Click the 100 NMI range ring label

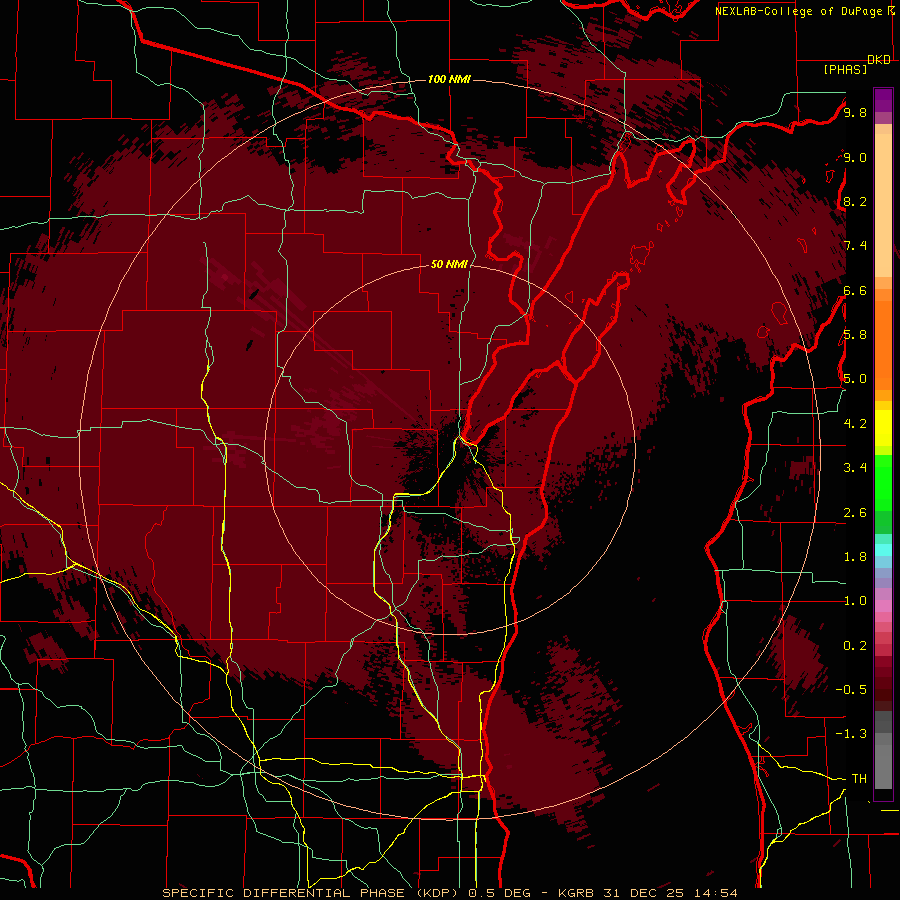[x=449, y=79]
